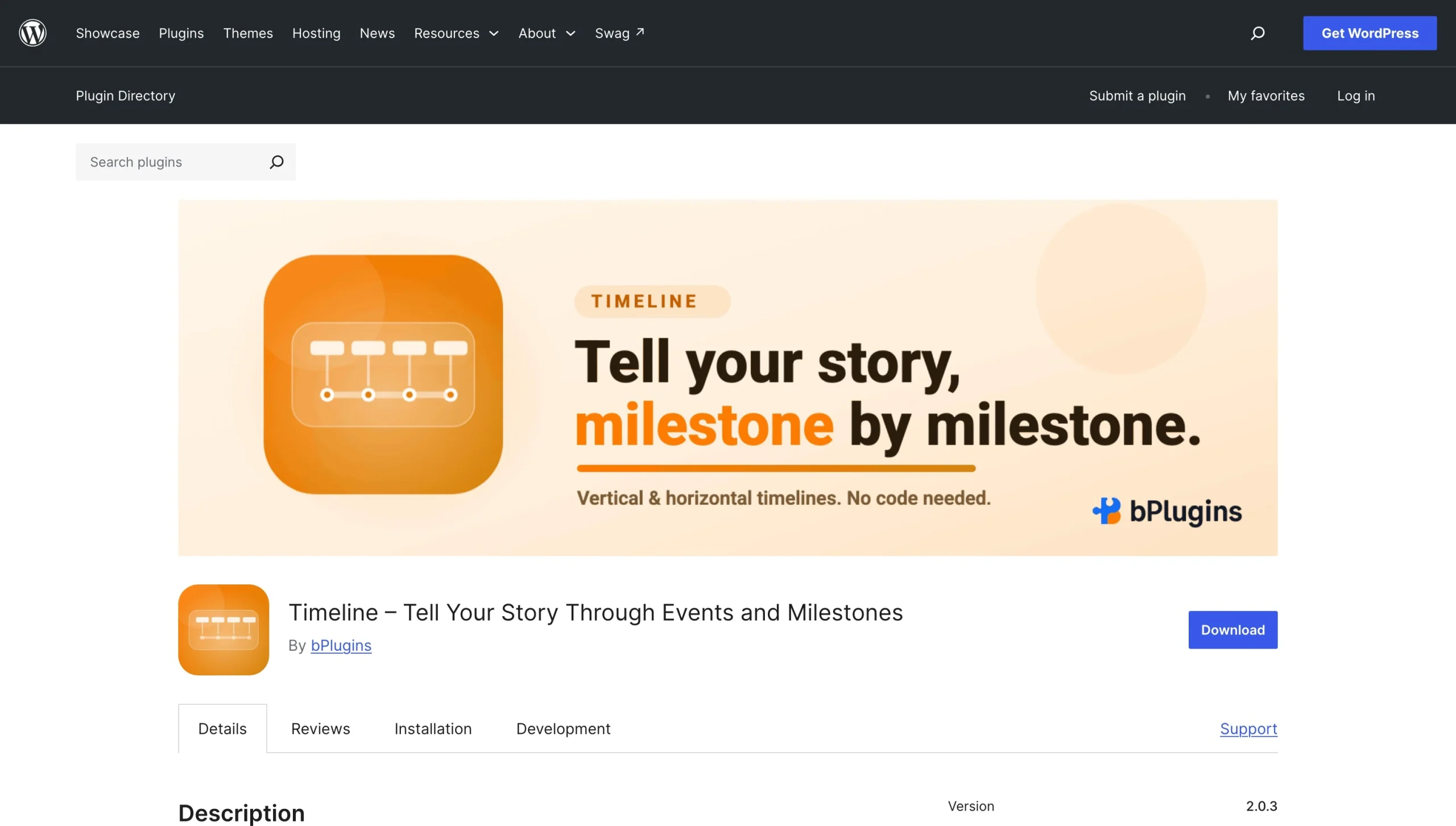Click the Version label text
1456x826 pixels.
coord(971,806)
